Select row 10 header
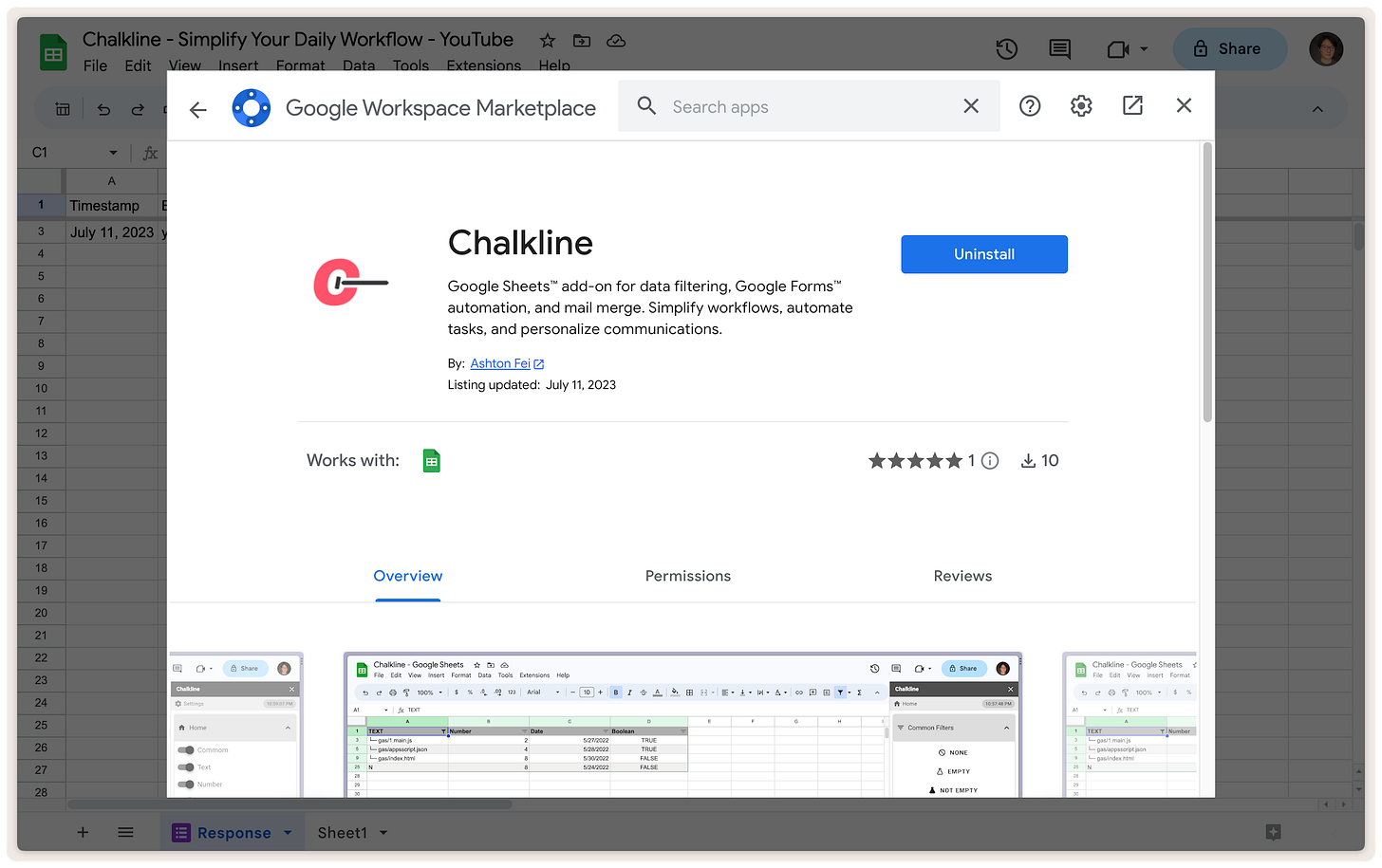Screen dimensions: 1382x868 click(x=41, y=388)
